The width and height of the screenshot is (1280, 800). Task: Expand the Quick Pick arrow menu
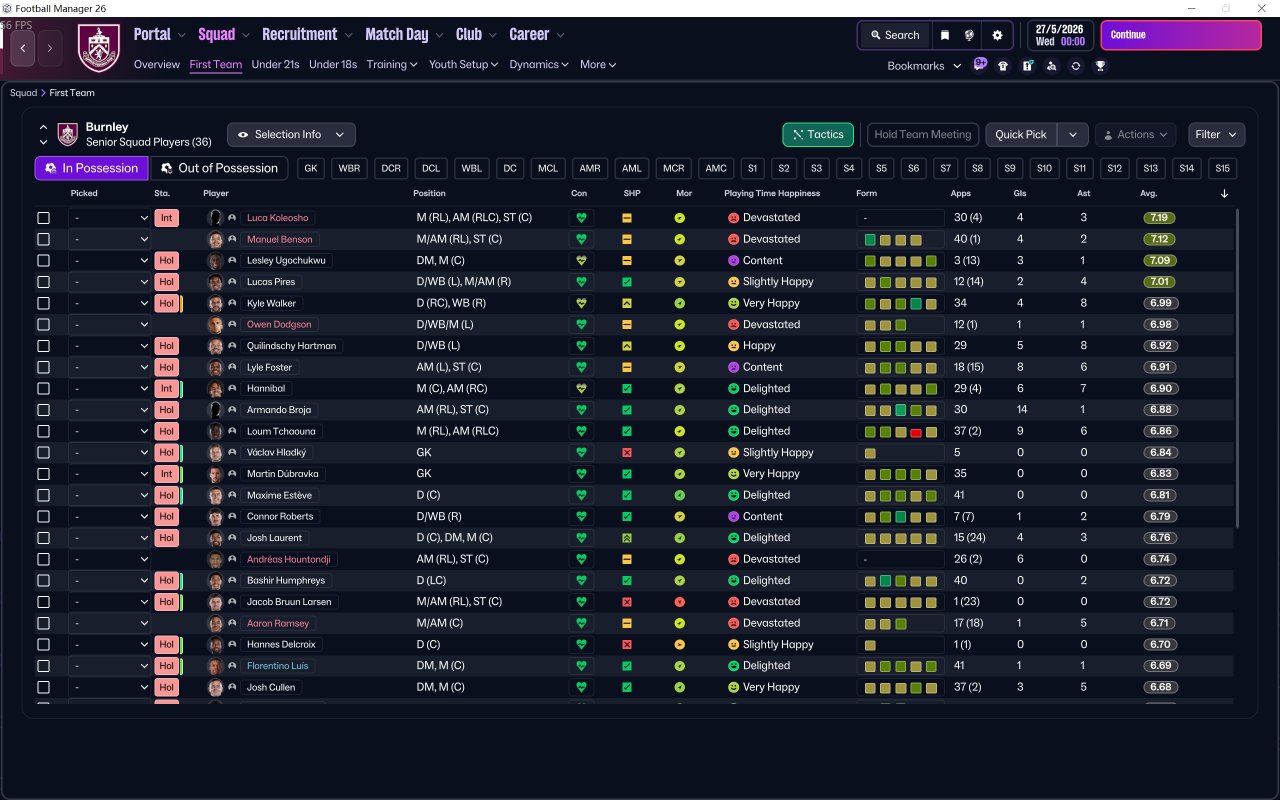tap(1073, 135)
